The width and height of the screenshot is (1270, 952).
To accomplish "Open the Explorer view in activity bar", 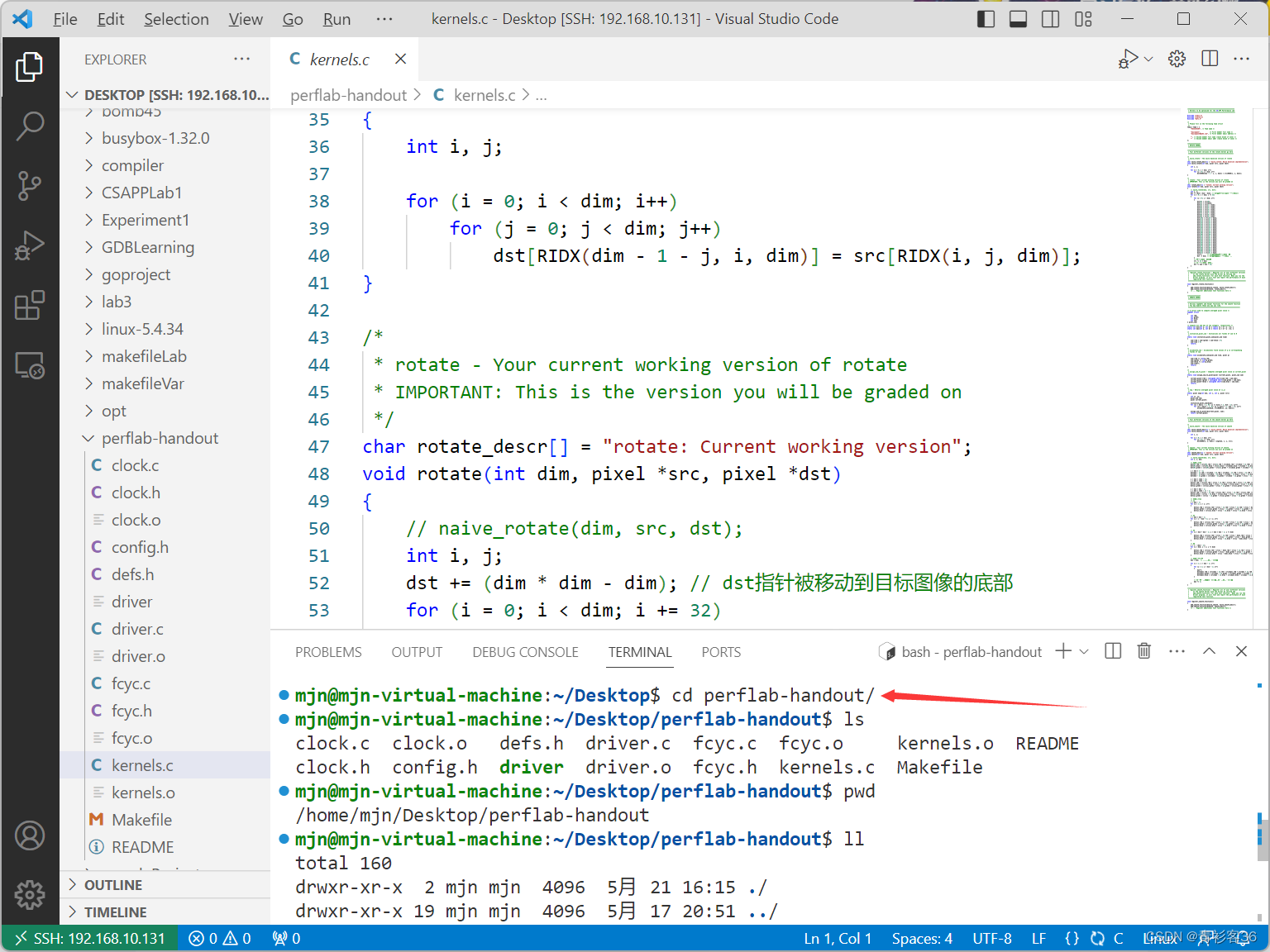I will click(30, 66).
